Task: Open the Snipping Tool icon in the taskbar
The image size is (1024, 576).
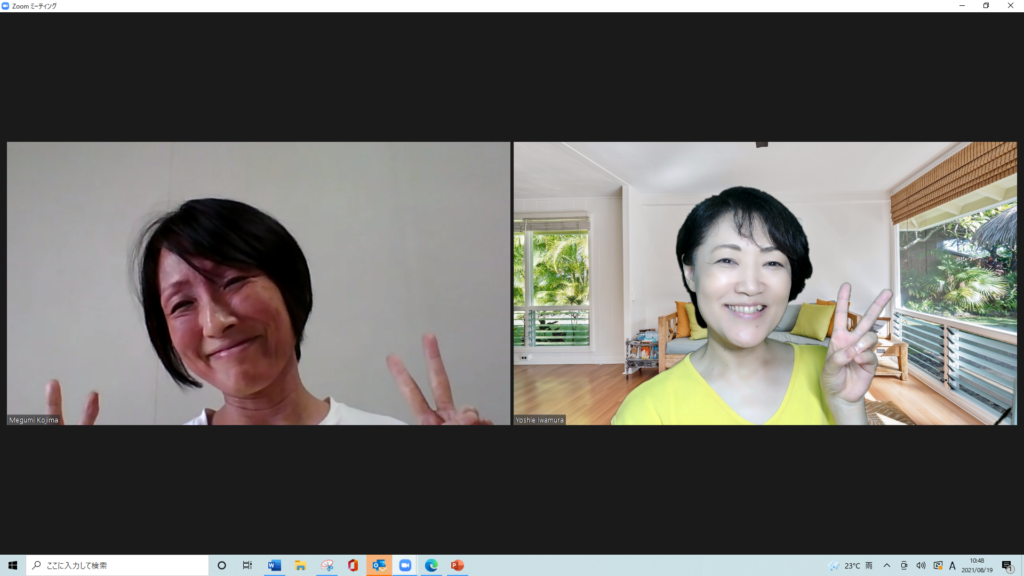Action: tap(327, 565)
